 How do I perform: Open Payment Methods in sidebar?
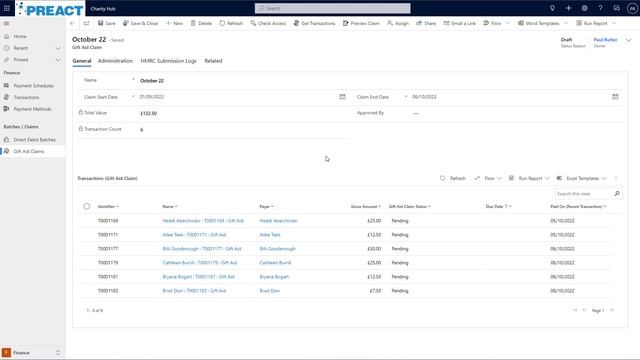coord(33,109)
